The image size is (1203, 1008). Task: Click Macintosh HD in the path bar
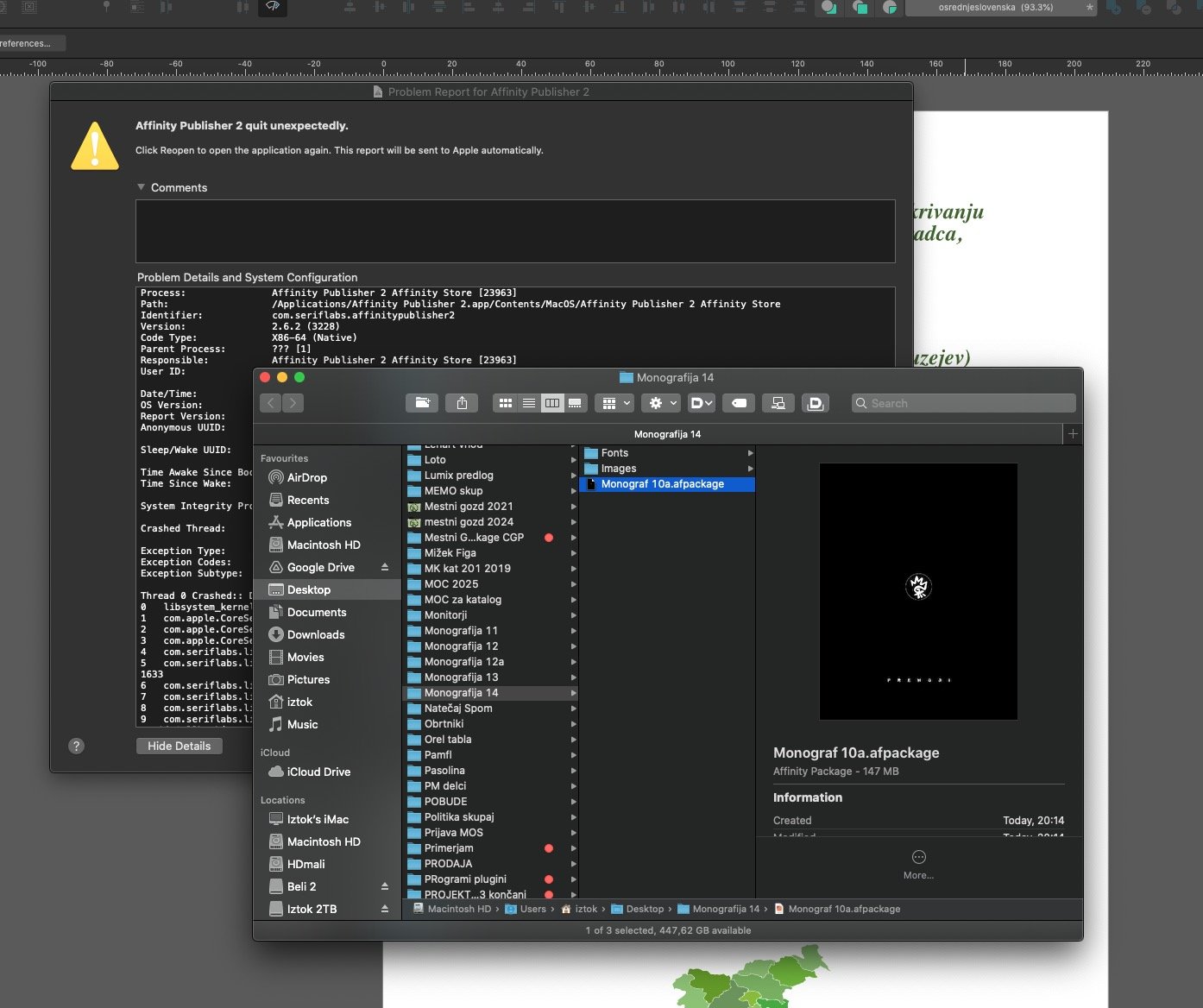[x=451, y=909]
